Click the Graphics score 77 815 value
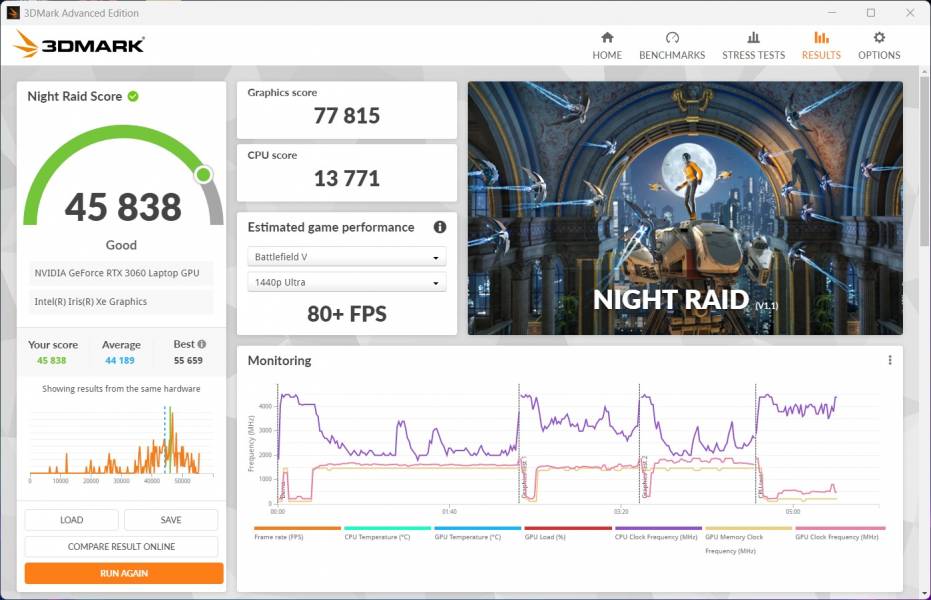This screenshot has height=600, width=931. pos(347,116)
